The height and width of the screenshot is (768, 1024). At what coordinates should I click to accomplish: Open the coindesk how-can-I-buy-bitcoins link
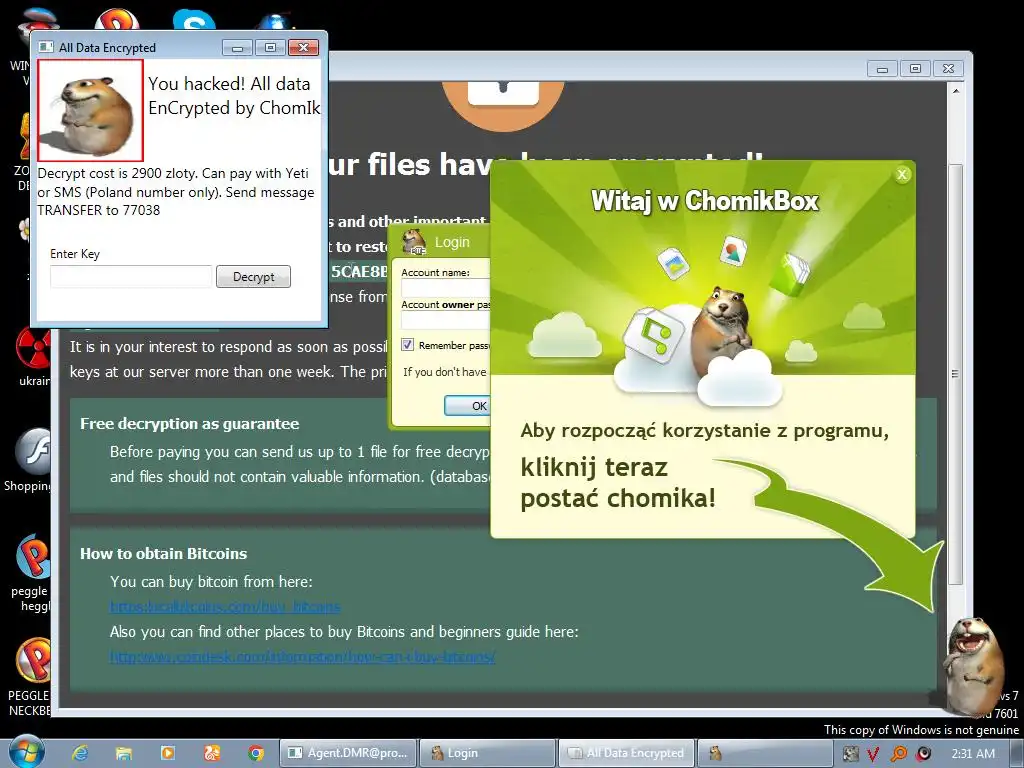tap(302, 657)
